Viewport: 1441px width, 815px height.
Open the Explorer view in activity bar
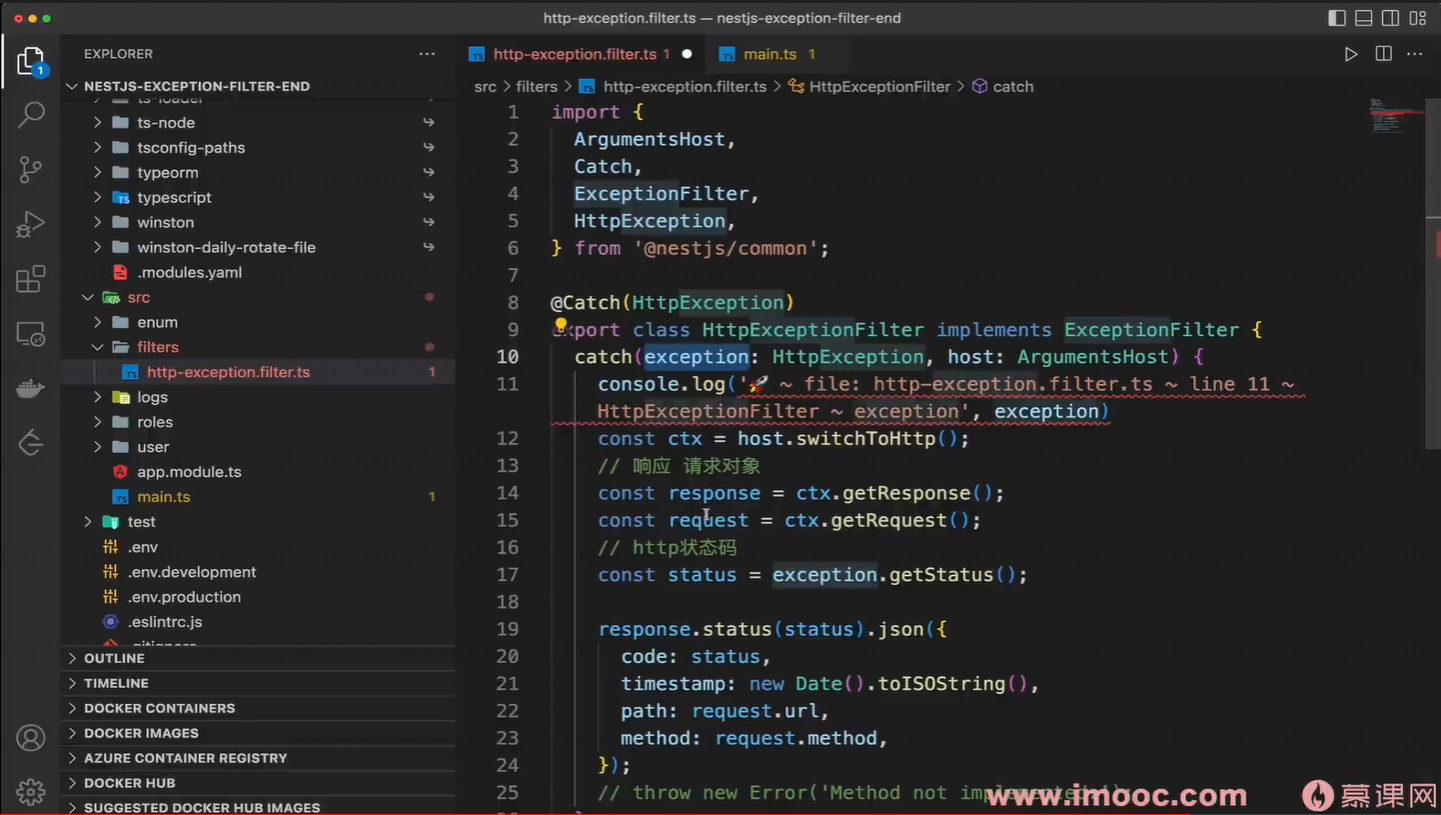31,62
